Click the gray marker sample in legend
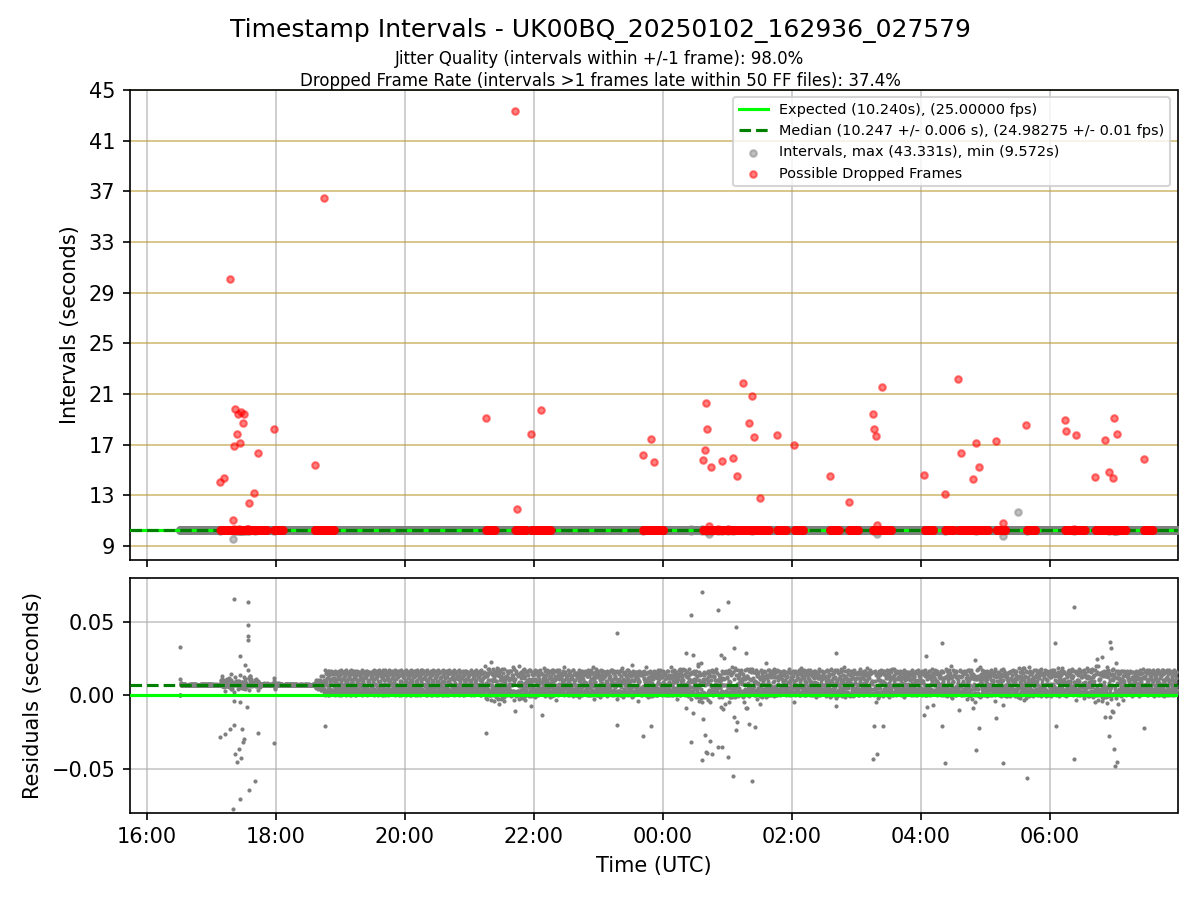The height and width of the screenshot is (900, 1200). tap(754, 152)
